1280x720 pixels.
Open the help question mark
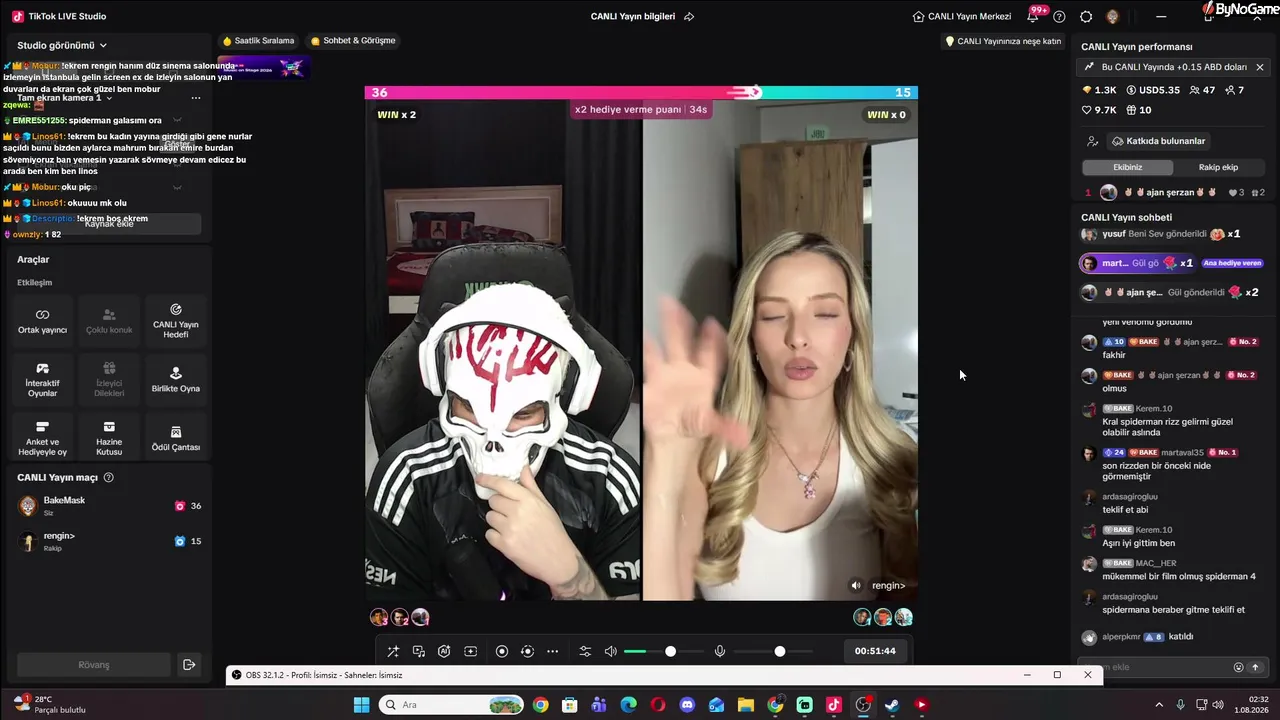1059,17
